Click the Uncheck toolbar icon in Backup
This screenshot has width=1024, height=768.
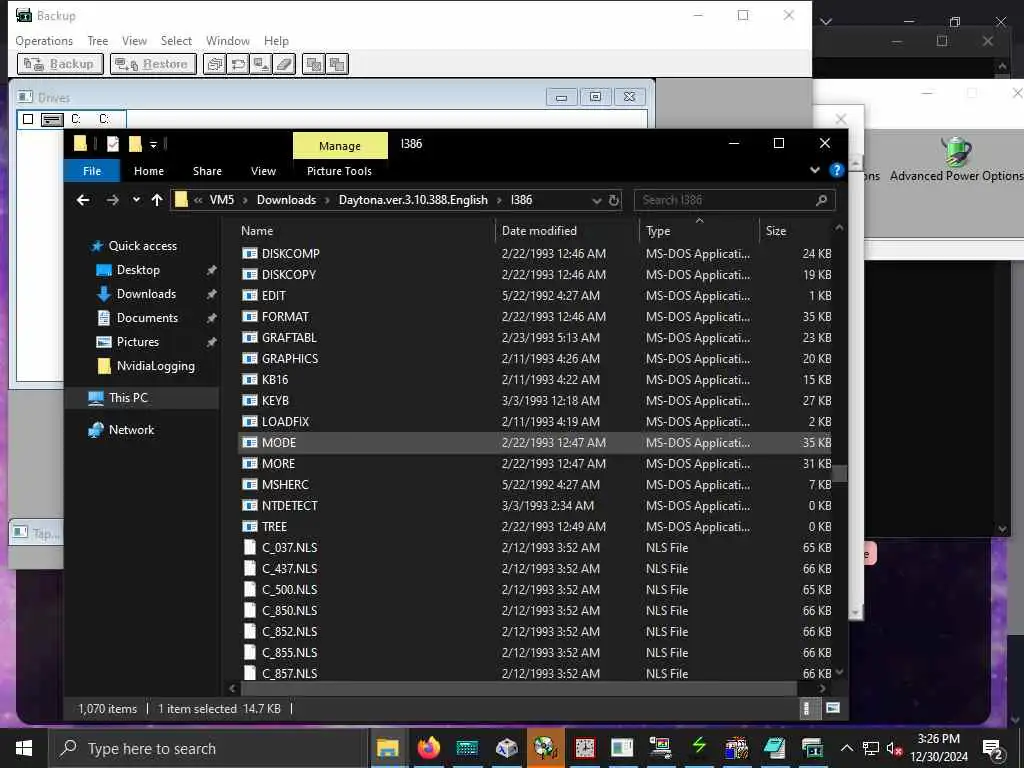pos(337,64)
